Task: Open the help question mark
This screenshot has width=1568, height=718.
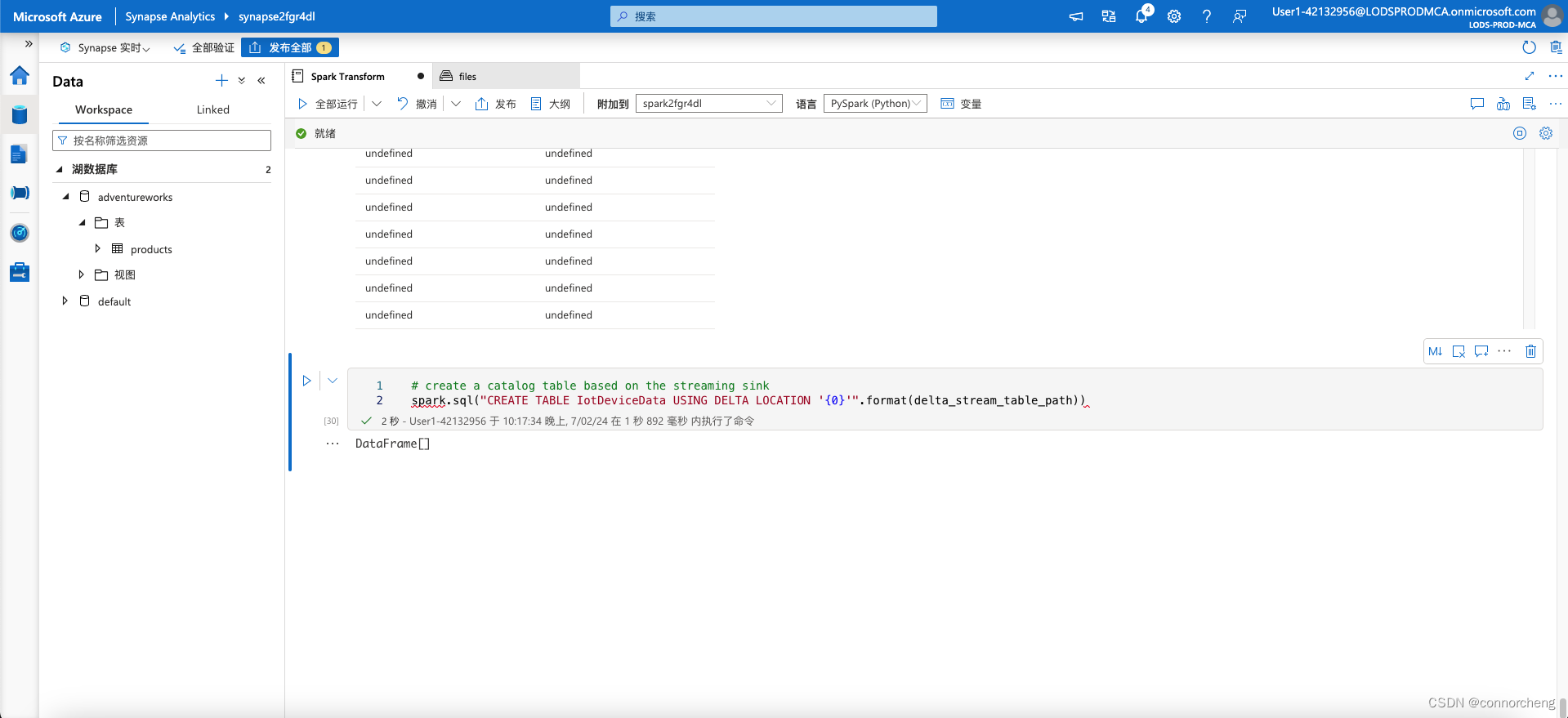Action: 1207,16
